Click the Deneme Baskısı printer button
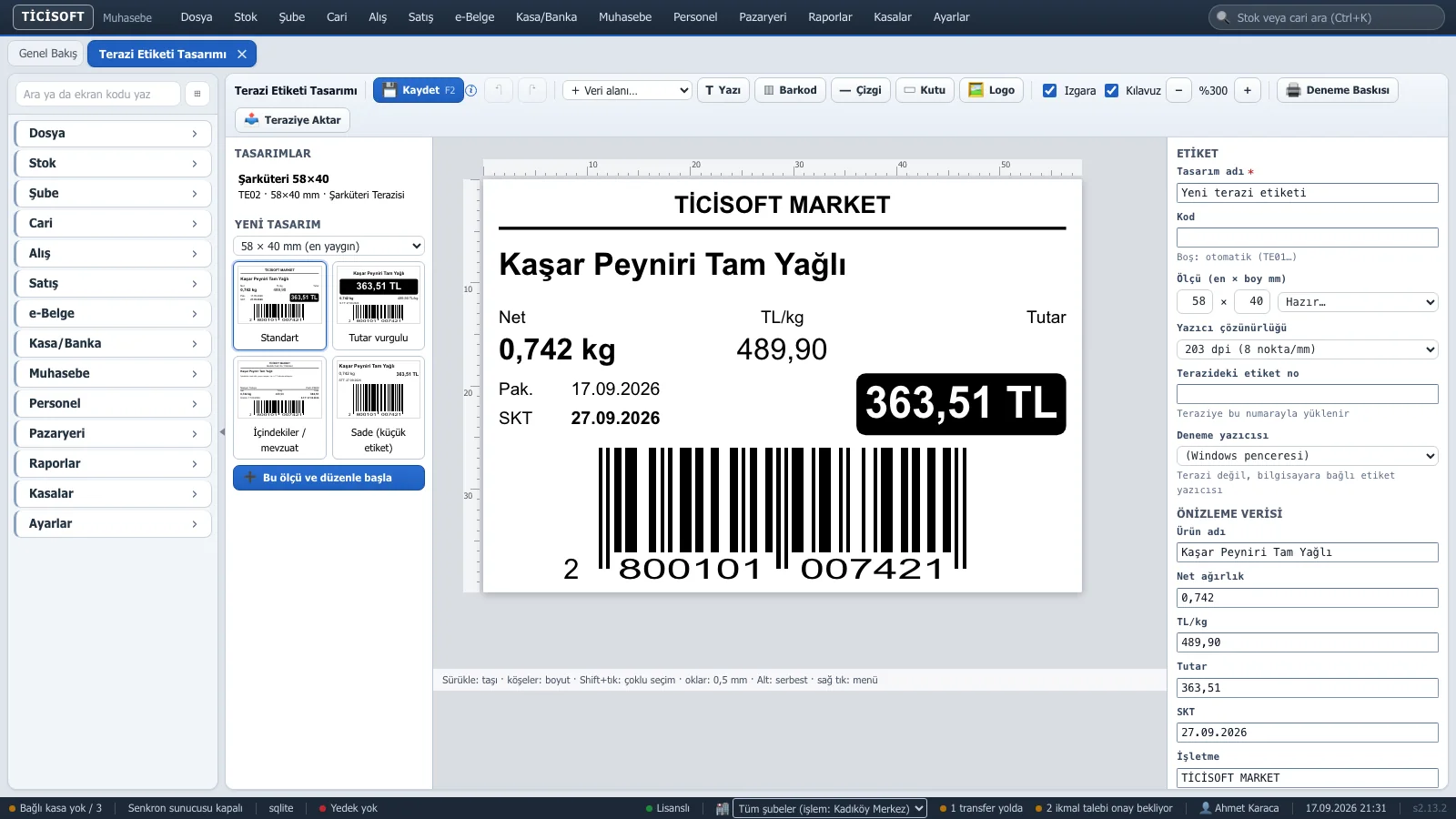Image resolution: width=1456 pixels, height=819 pixels. [x=1338, y=90]
